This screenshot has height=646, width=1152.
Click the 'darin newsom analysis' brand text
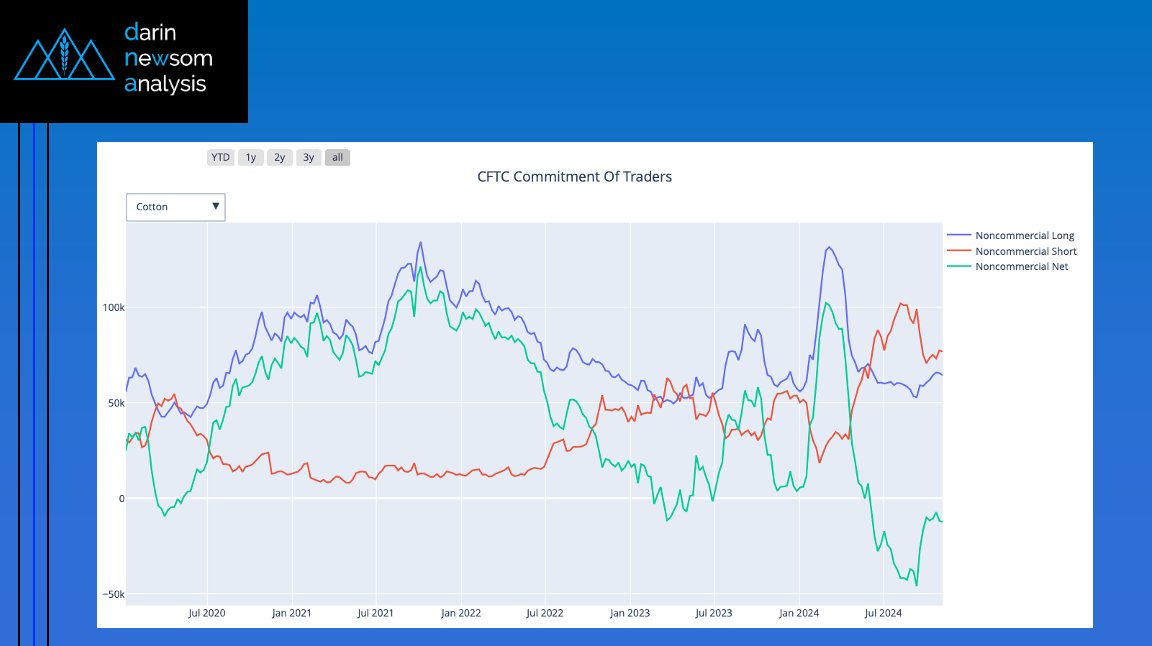[x=166, y=58]
